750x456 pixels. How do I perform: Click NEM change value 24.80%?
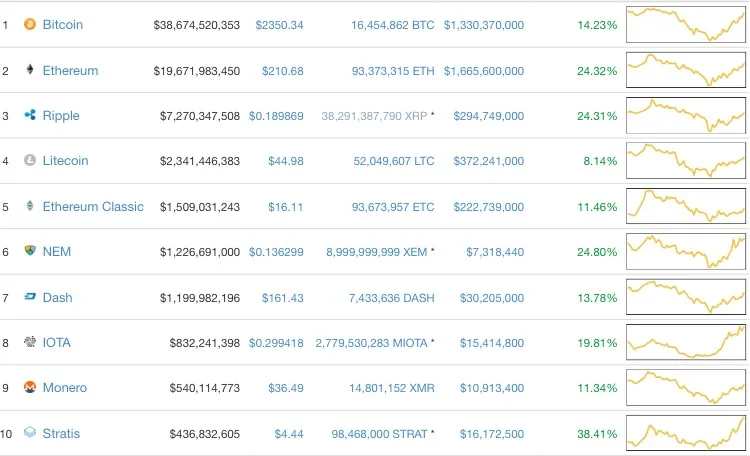tap(597, 252)
